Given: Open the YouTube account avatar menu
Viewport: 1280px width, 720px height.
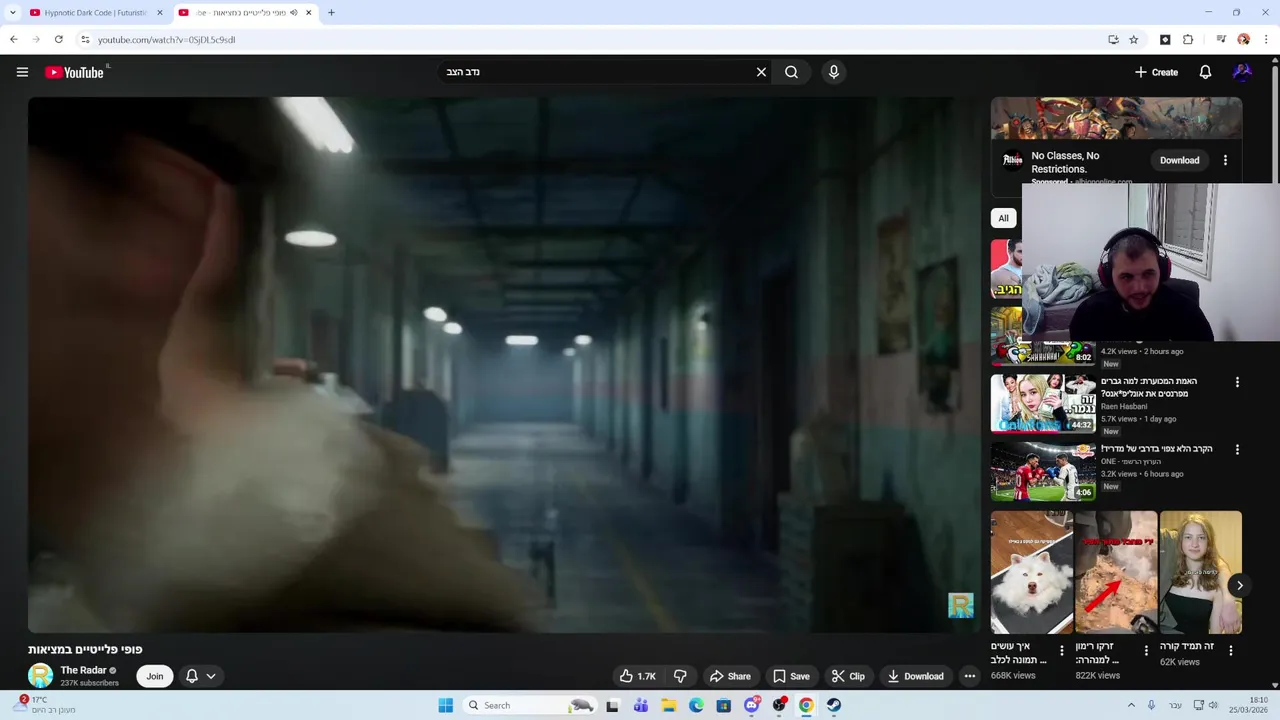Looking at the screenshot, I should (1242, 72).
